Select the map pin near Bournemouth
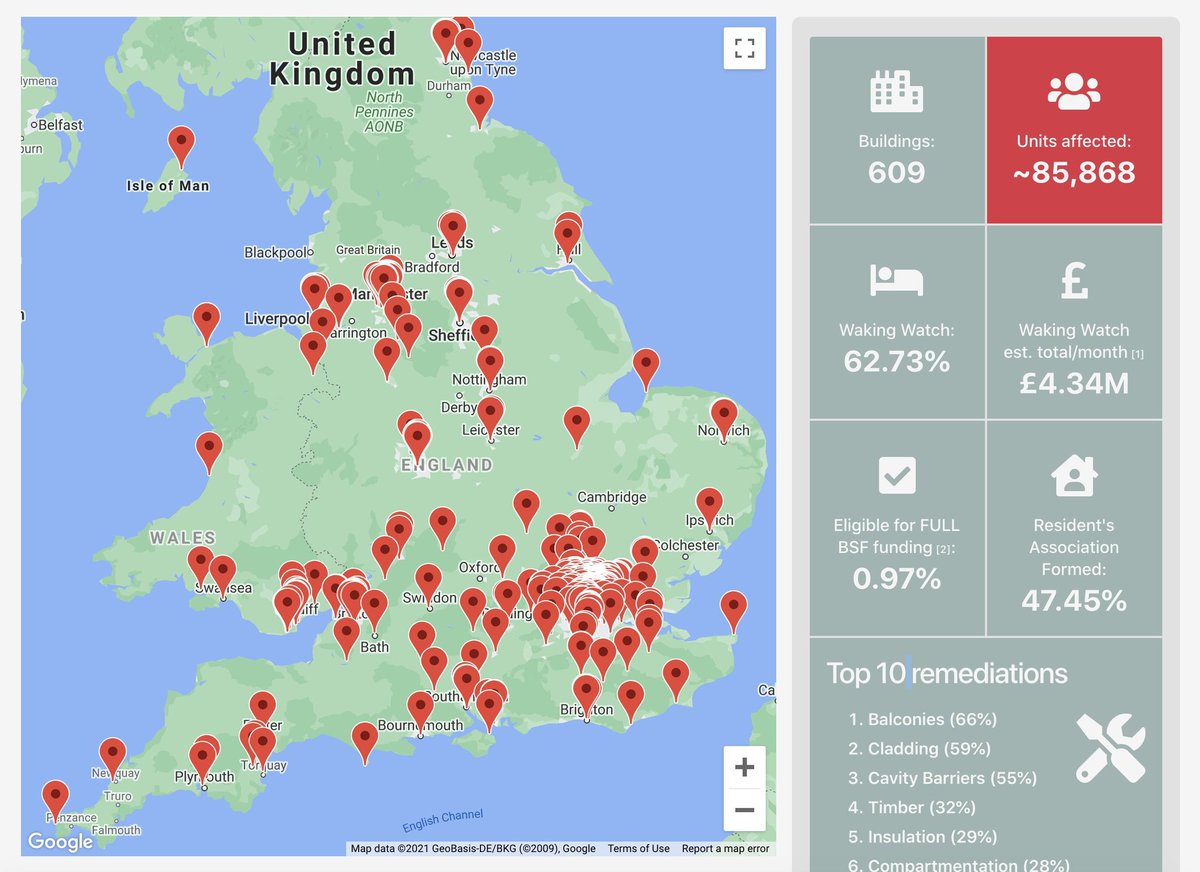This screenshot has height=872, width=1200. click(421, 713)
